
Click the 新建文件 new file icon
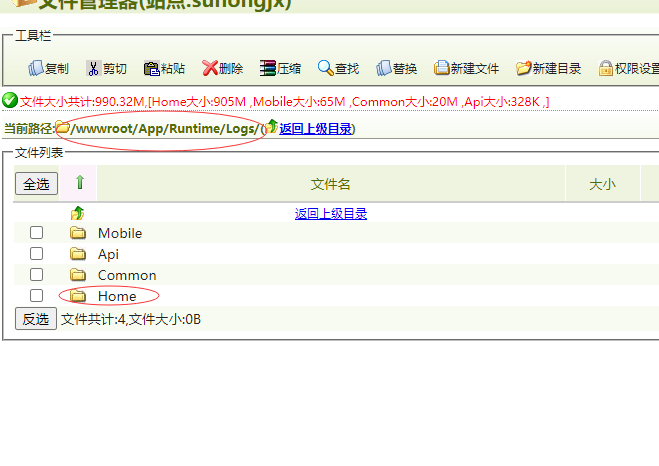[x=442, y=68]
